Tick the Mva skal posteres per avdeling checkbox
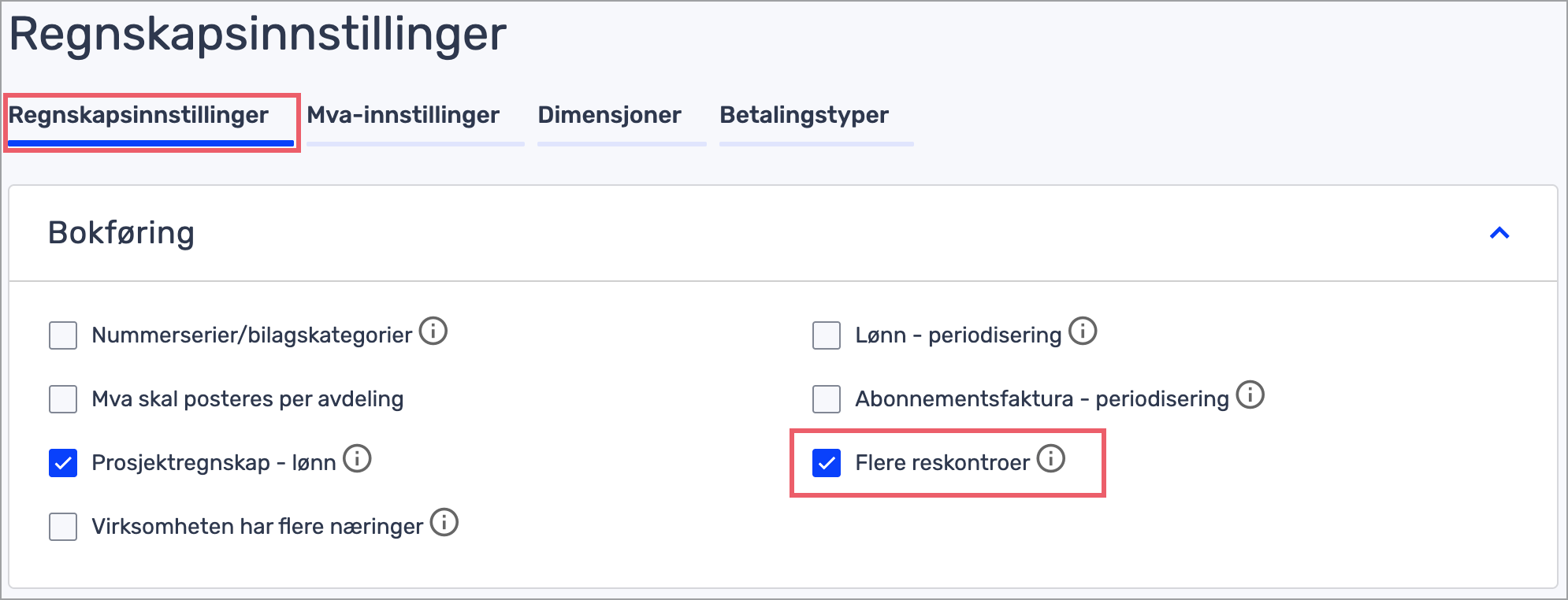This screenshot has height=600, width=1568. coord(63,399)
